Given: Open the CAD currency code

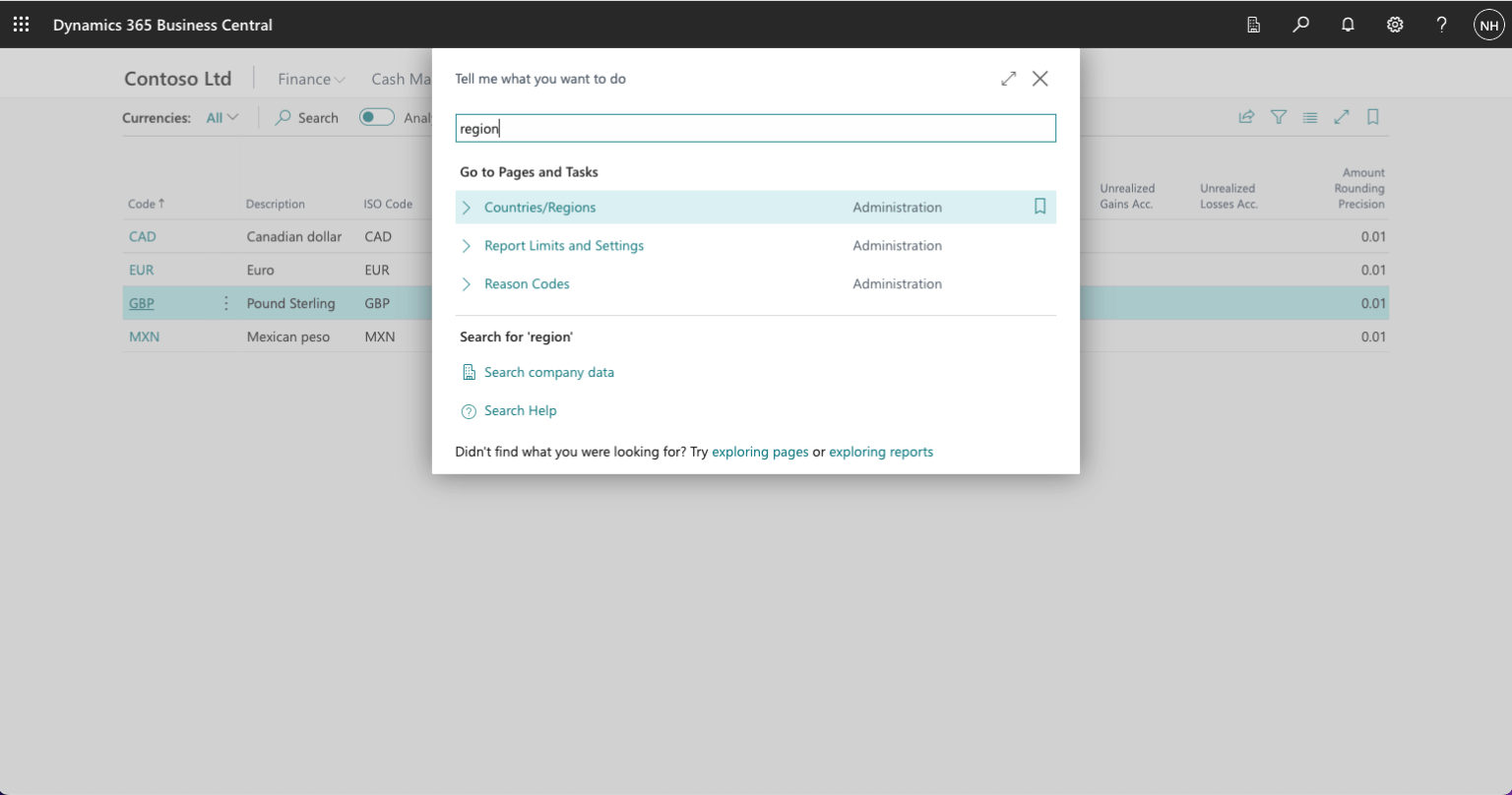Looking at the screenshot, I should (143, 237).
